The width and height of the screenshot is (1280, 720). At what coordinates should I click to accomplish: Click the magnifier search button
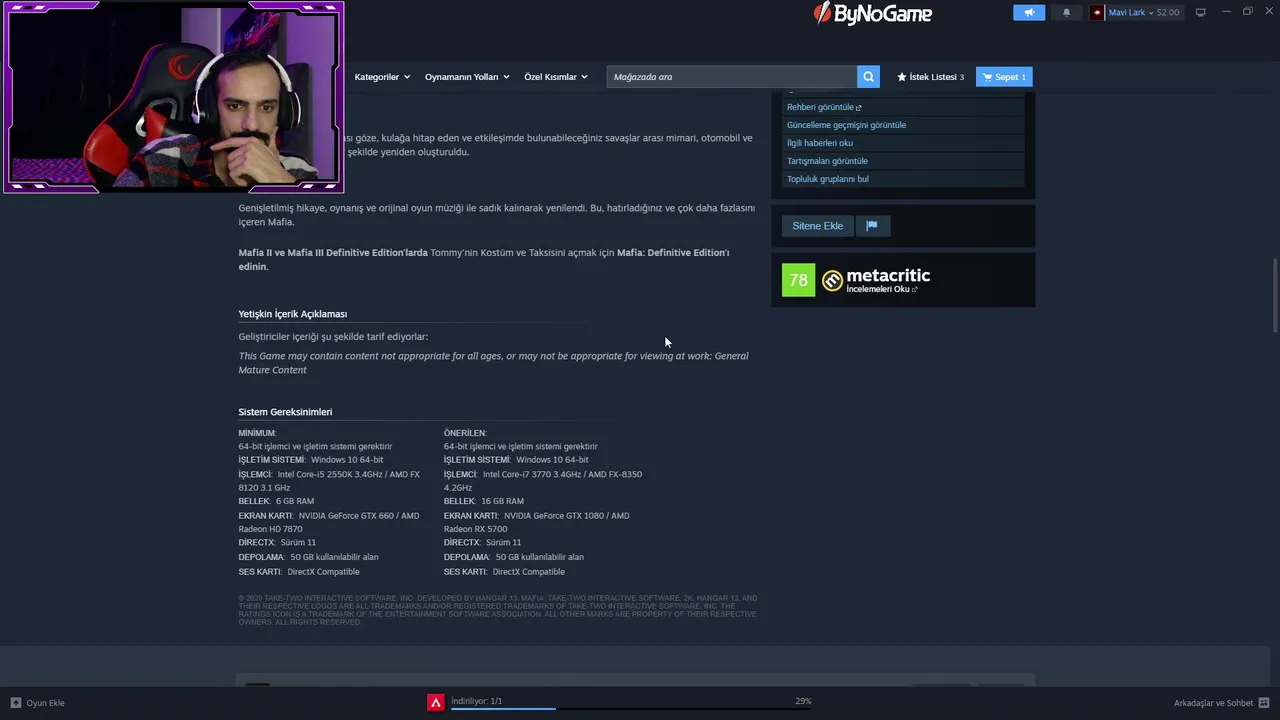click(868, 77)
